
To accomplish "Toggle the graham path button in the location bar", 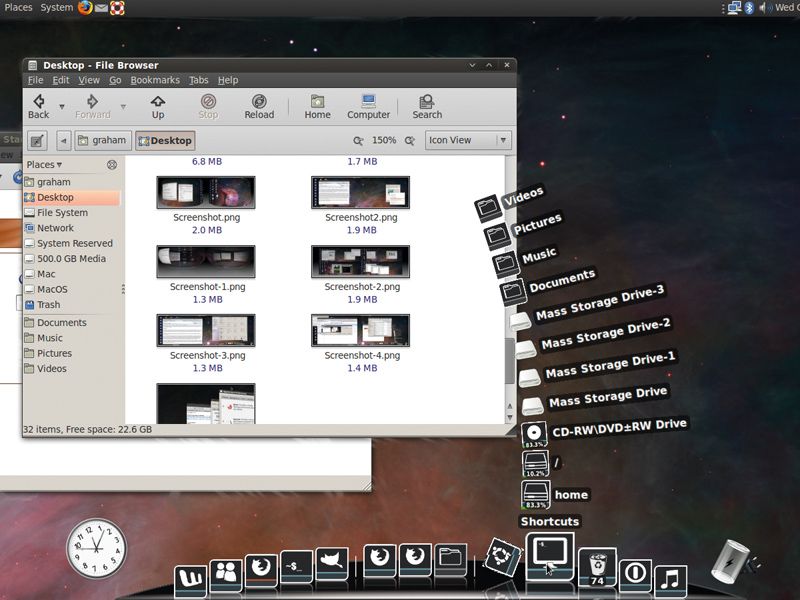I will click(x=103, y=140).
